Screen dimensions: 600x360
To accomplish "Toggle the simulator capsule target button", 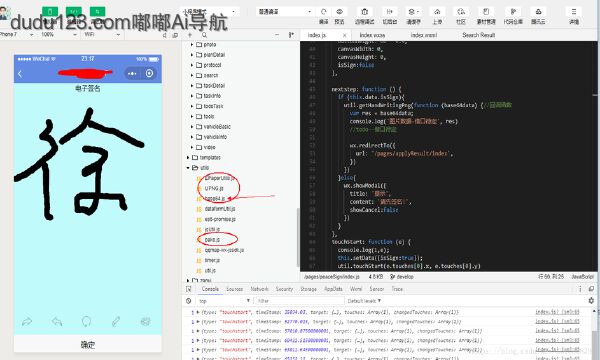I will coord(149,73).
